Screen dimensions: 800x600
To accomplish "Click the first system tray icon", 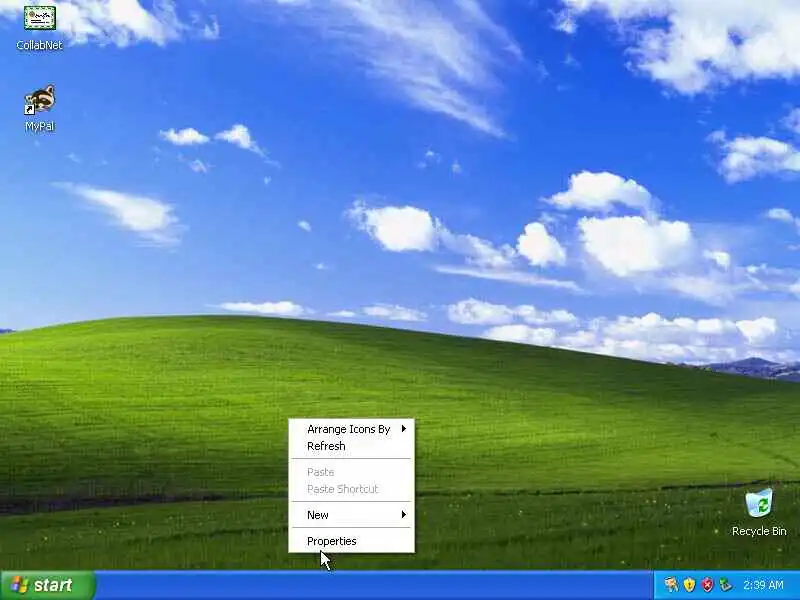I will tap(671, 584).
